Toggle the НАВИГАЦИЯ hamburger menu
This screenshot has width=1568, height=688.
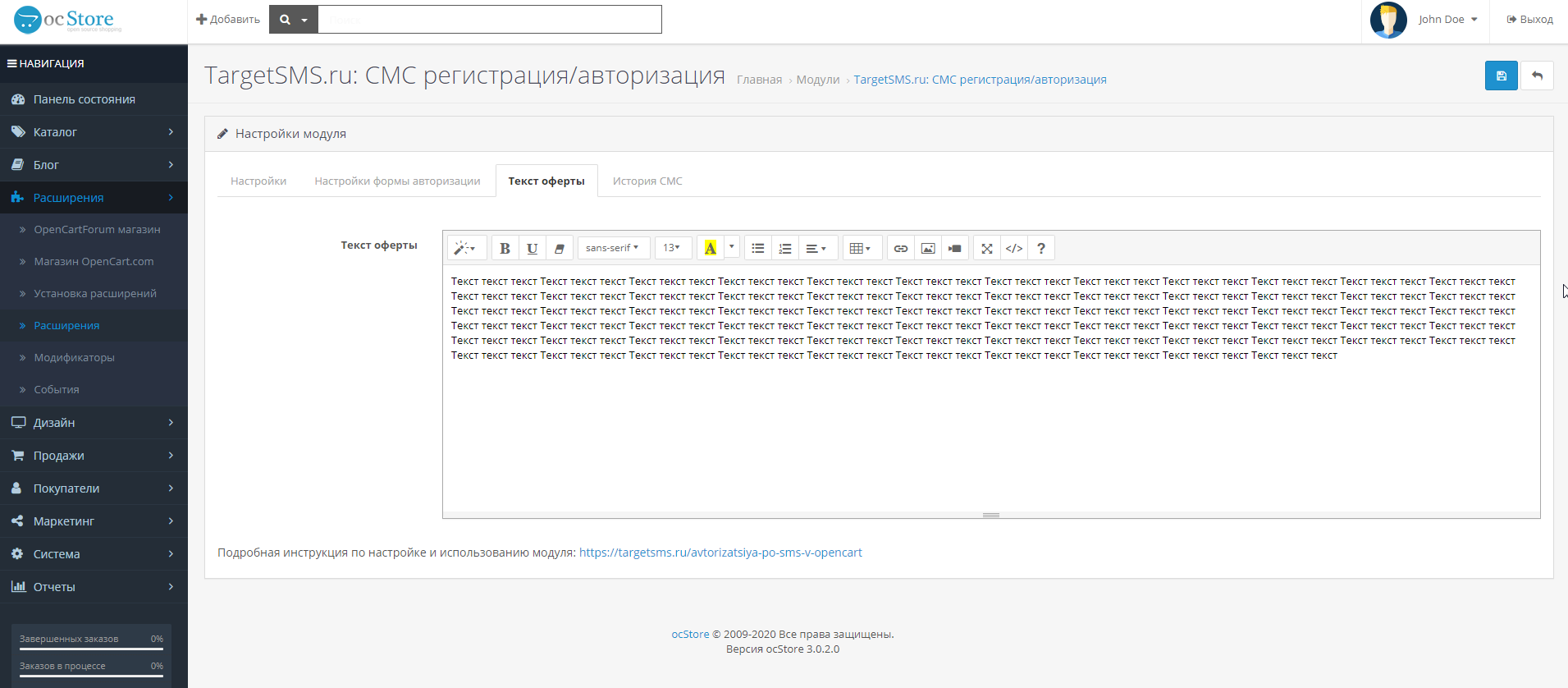point(45,63)
